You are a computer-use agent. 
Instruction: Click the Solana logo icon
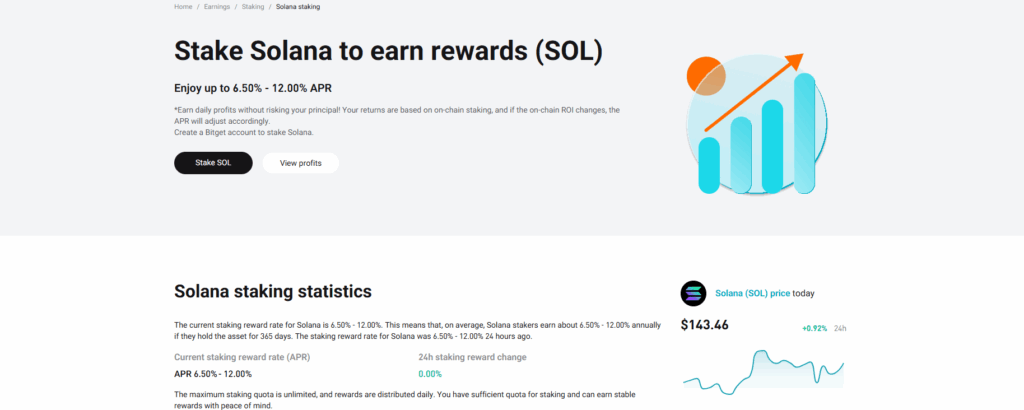click(693, 293)
